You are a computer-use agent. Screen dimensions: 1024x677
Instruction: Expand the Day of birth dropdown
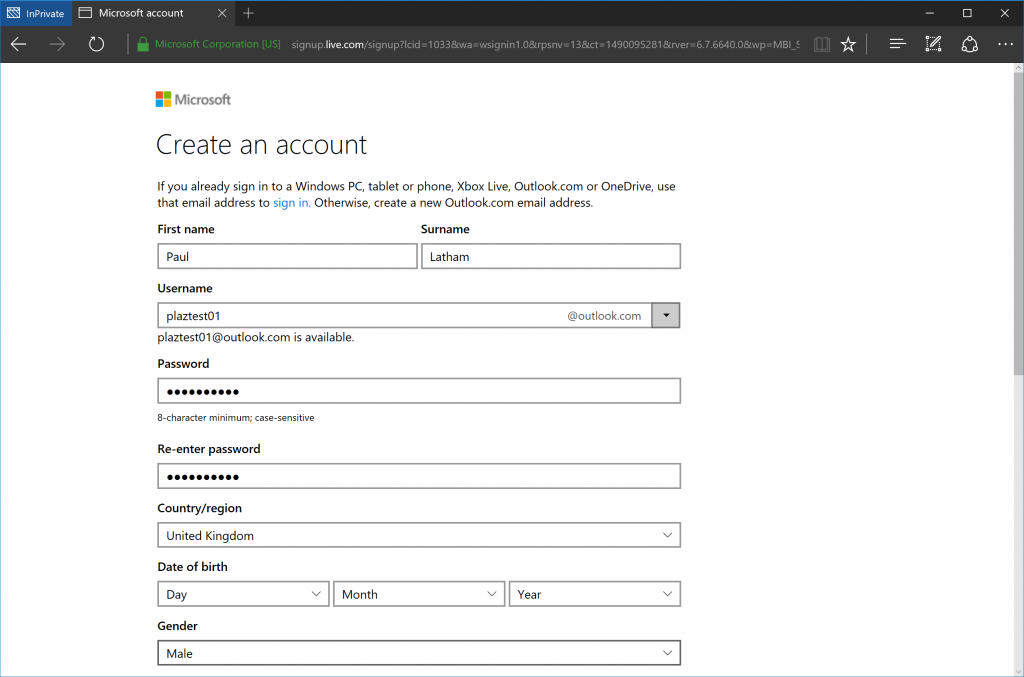point(243,594)
